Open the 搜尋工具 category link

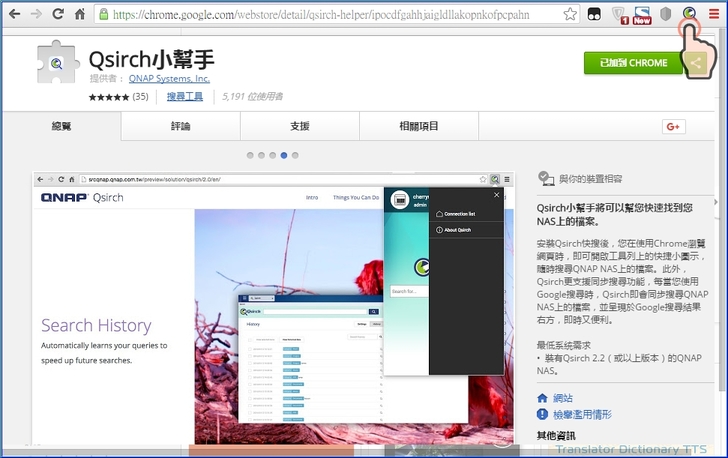click(x=185, y=96)
